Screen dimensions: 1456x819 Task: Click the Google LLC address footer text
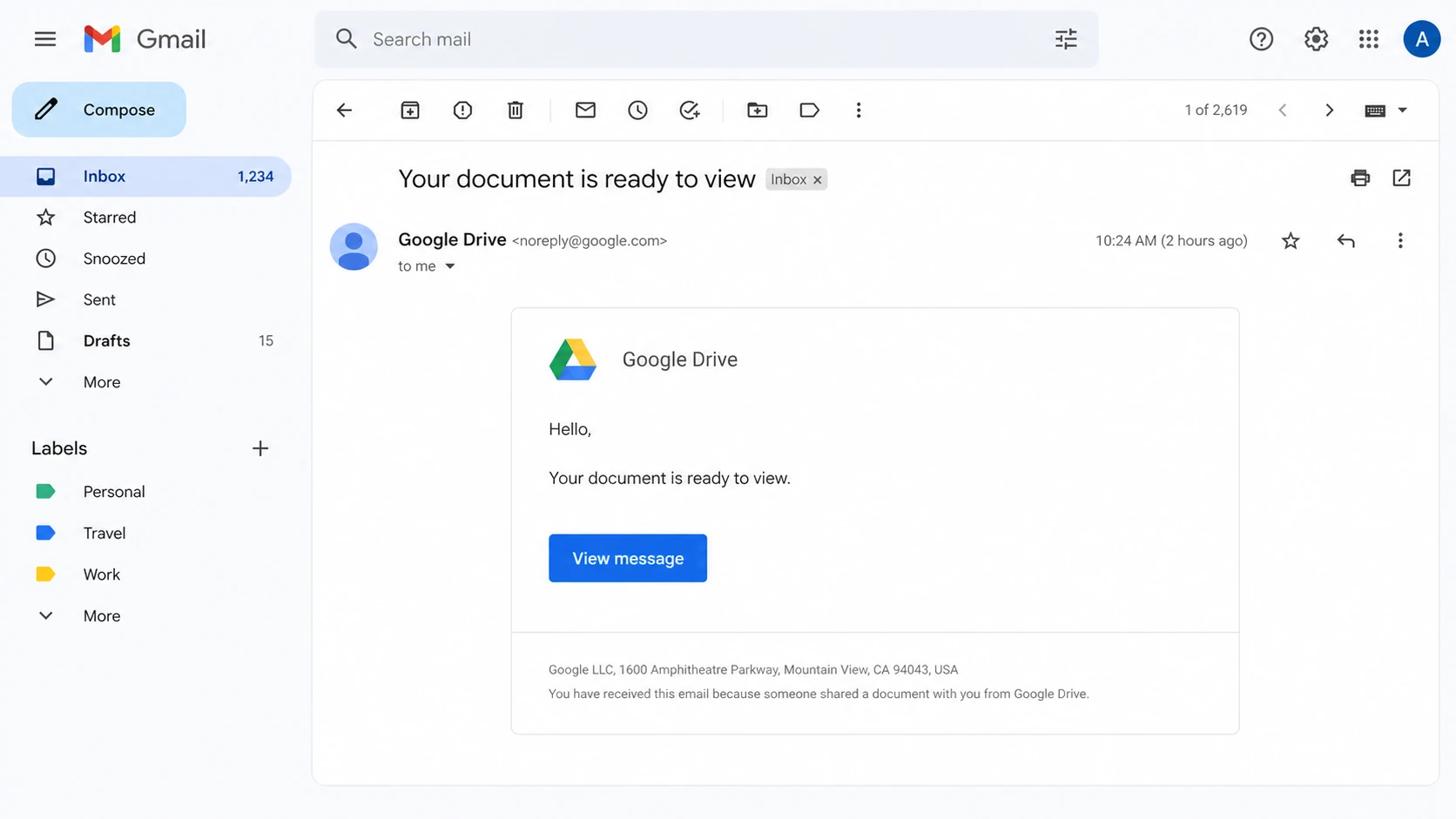[753, 670]
